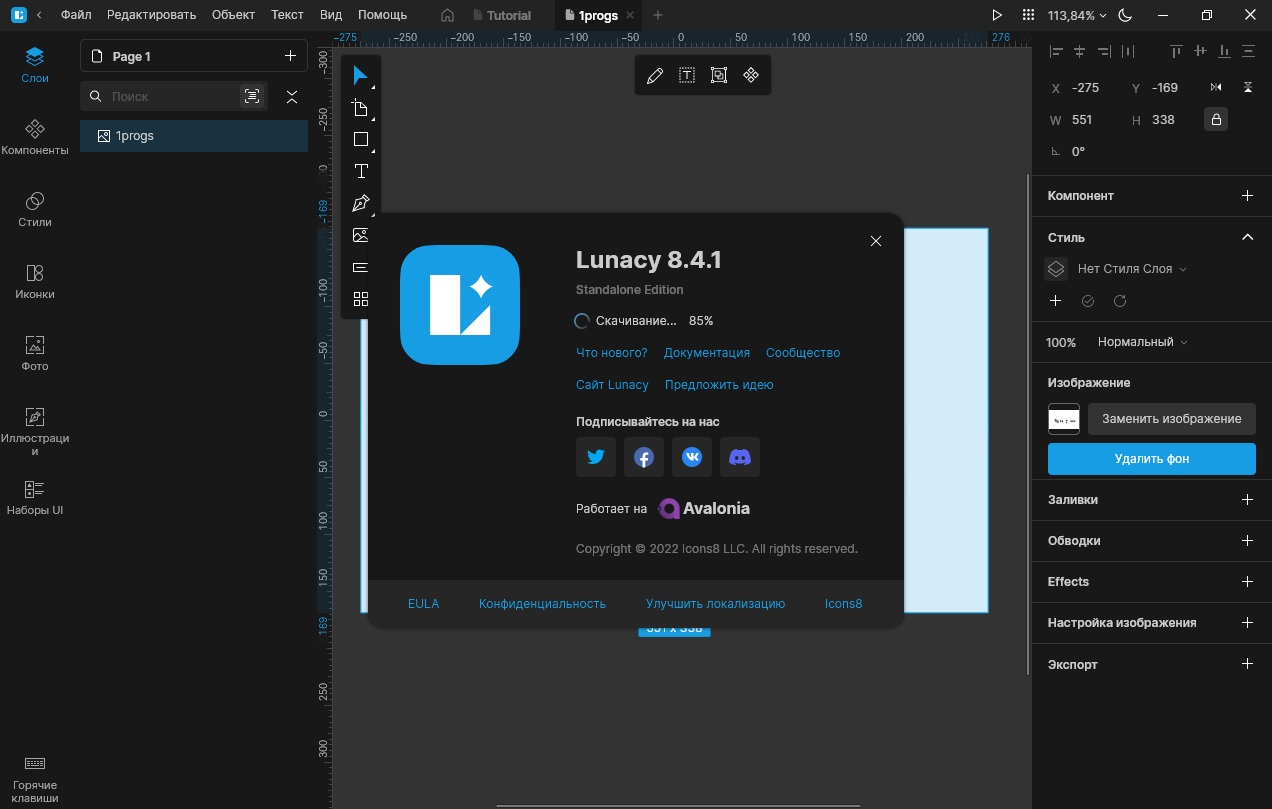The image size is (1272, 809).
Task: Open the Наборы UI sidebar panel
Action: click(35, 497)
